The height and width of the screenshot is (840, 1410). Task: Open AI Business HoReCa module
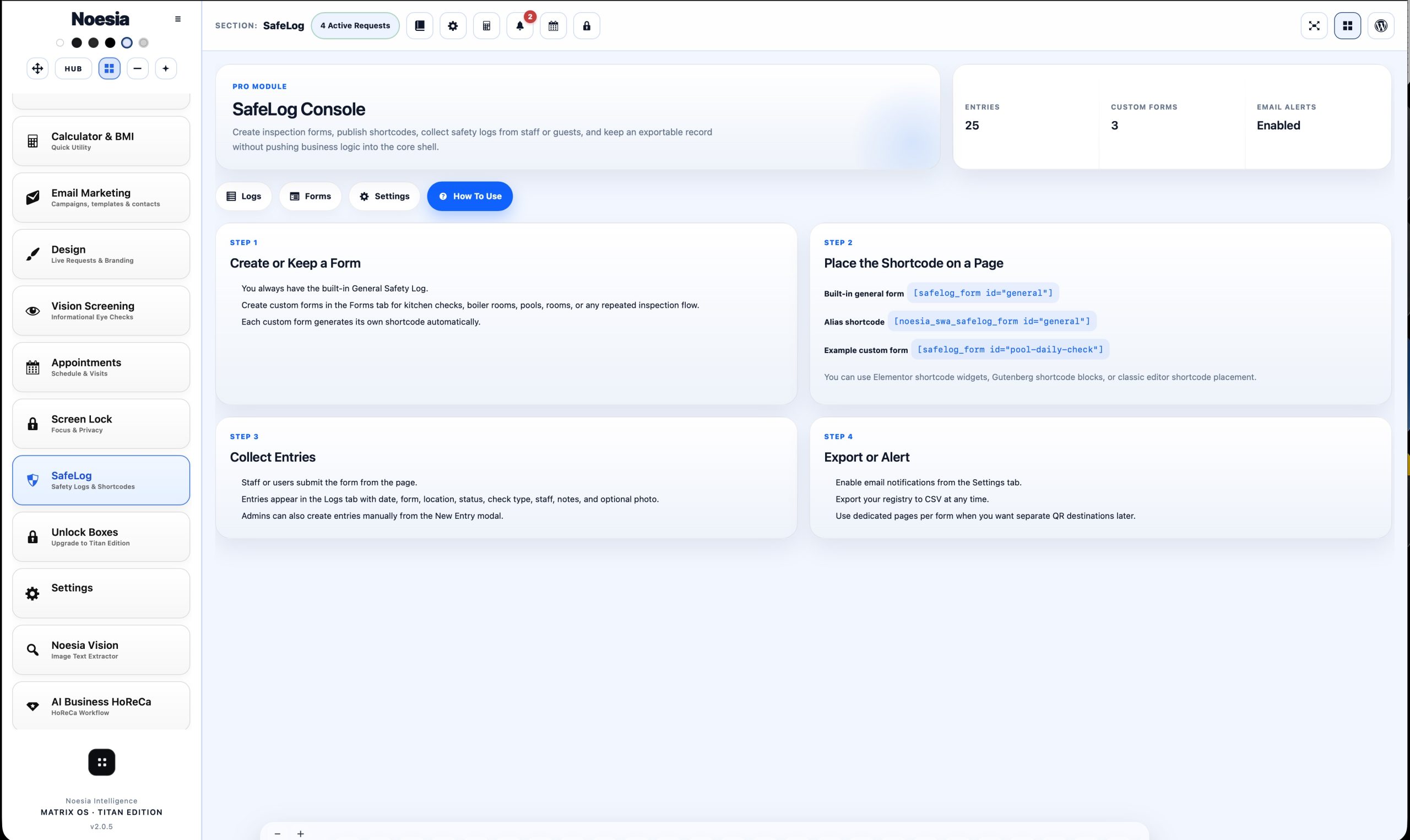101,706
